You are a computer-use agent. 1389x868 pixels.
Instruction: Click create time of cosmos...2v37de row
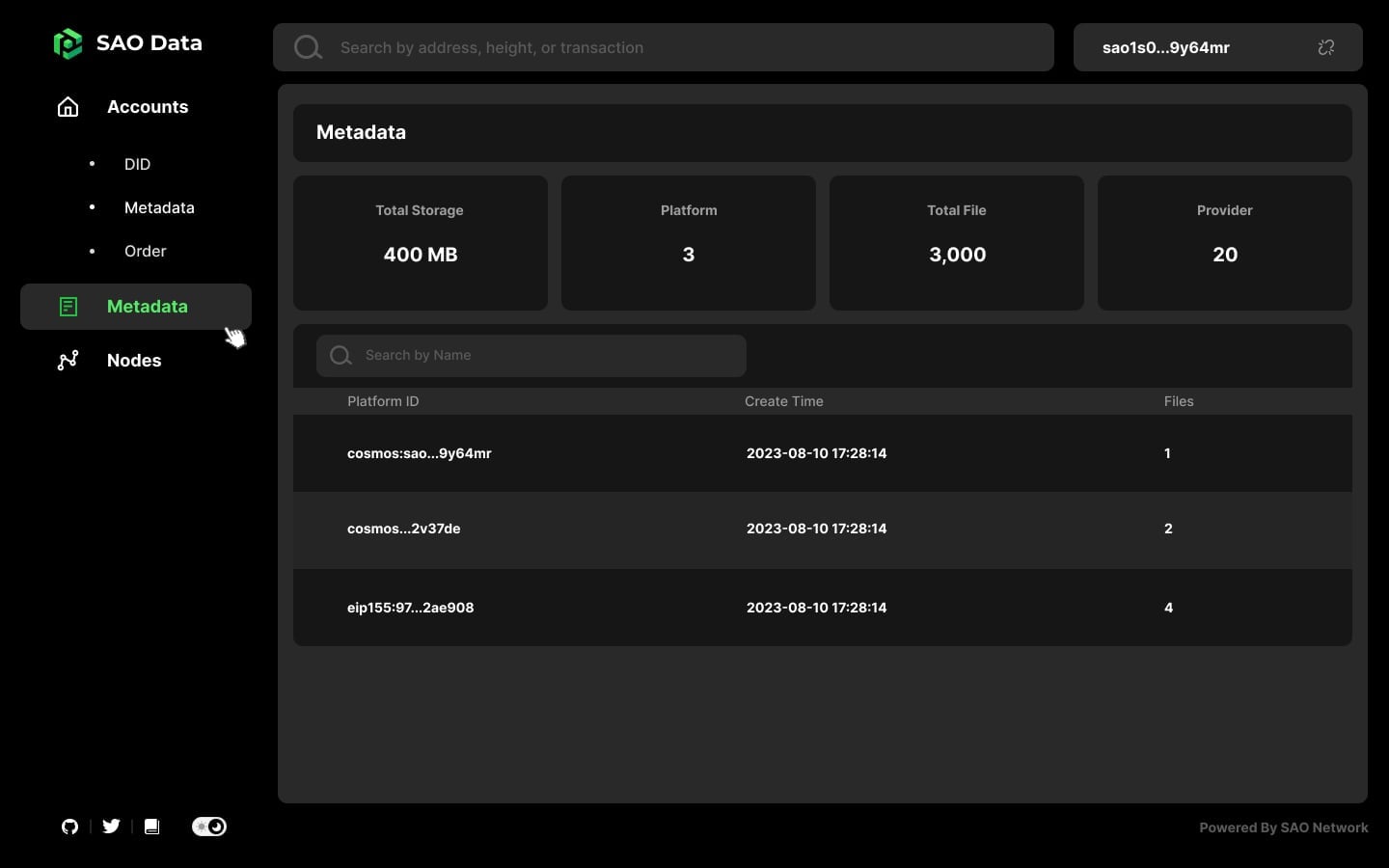point(816,529)
